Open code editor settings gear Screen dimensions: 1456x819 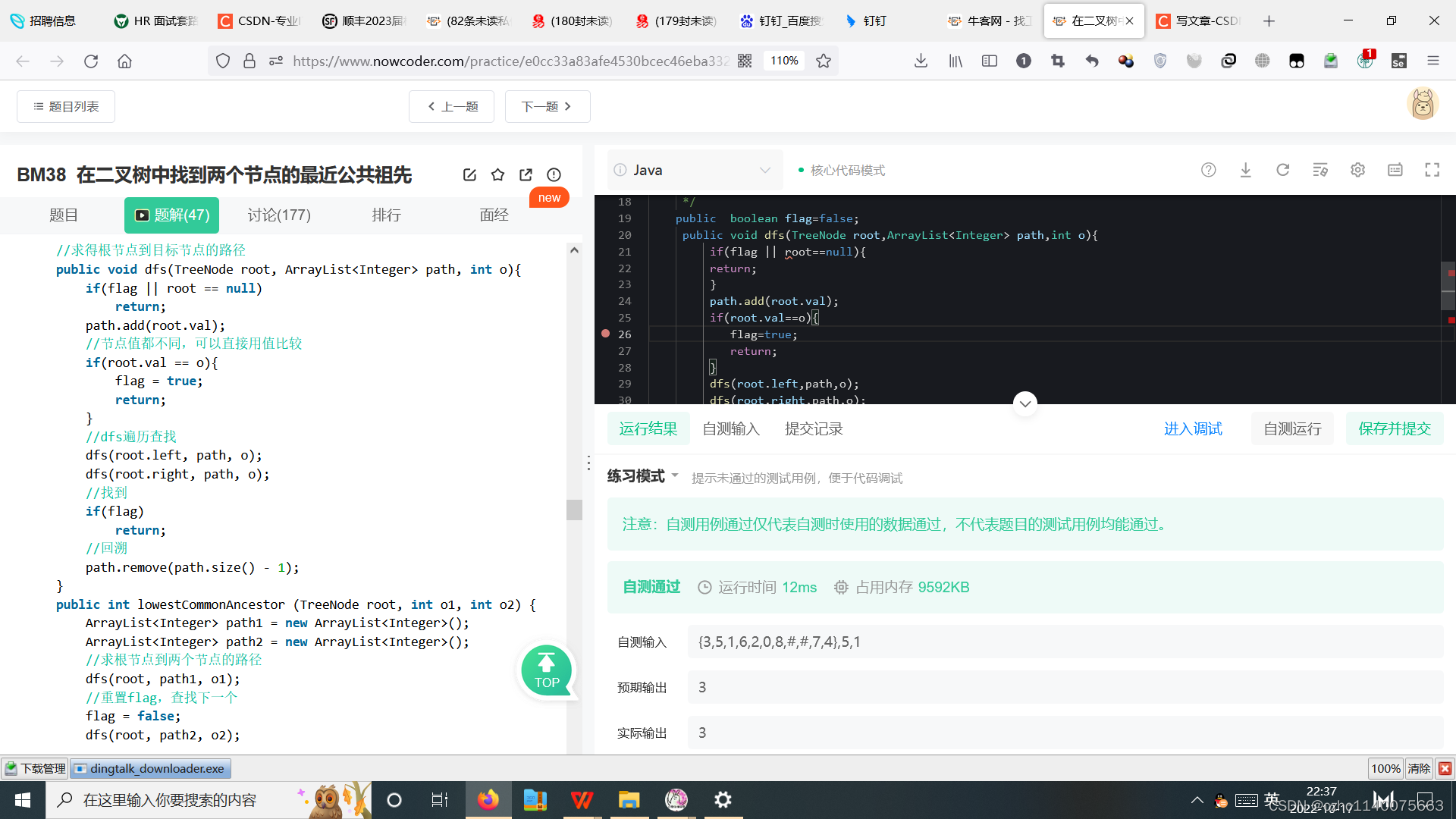(1357, 170)
